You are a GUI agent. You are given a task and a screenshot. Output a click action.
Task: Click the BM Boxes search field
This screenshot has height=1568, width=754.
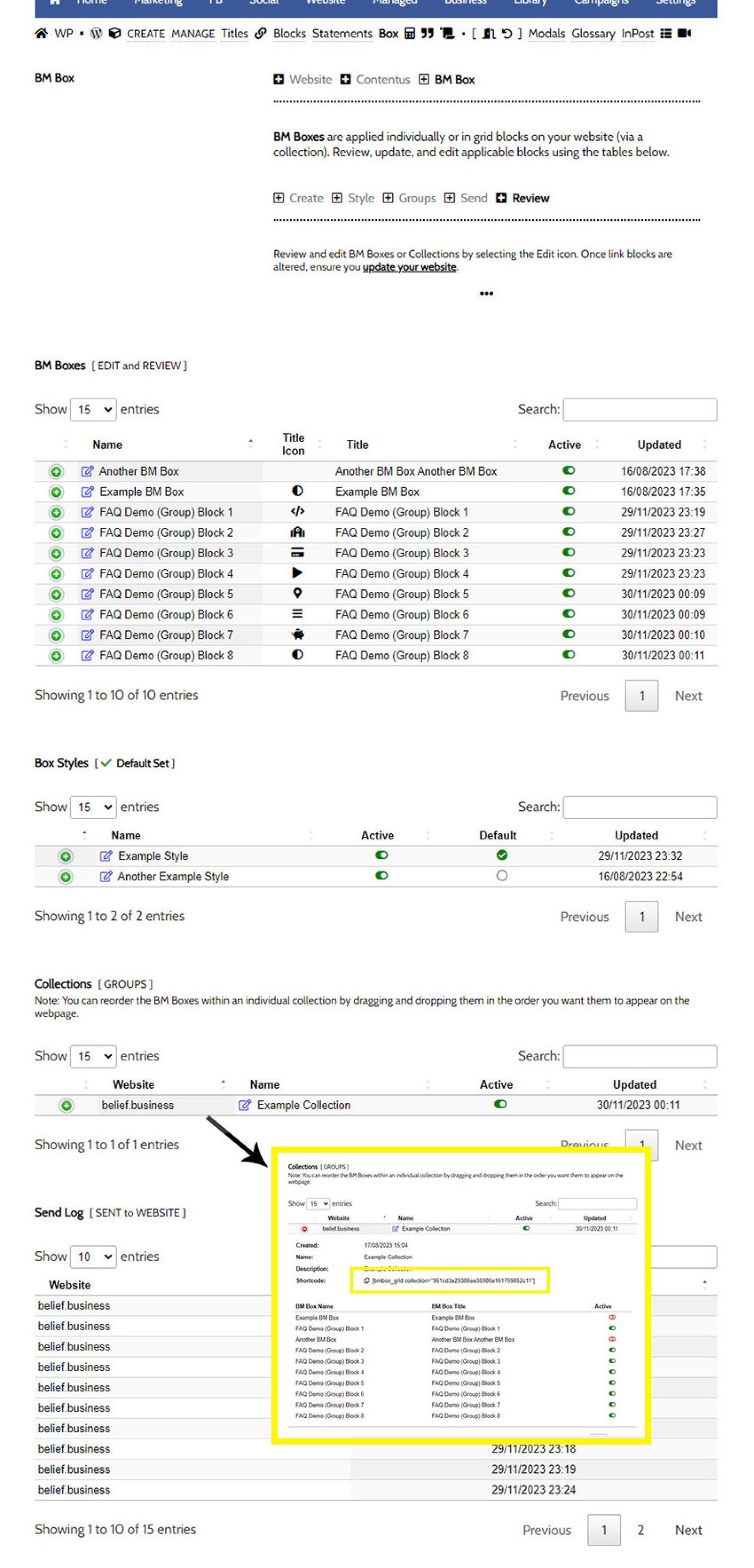639,410
